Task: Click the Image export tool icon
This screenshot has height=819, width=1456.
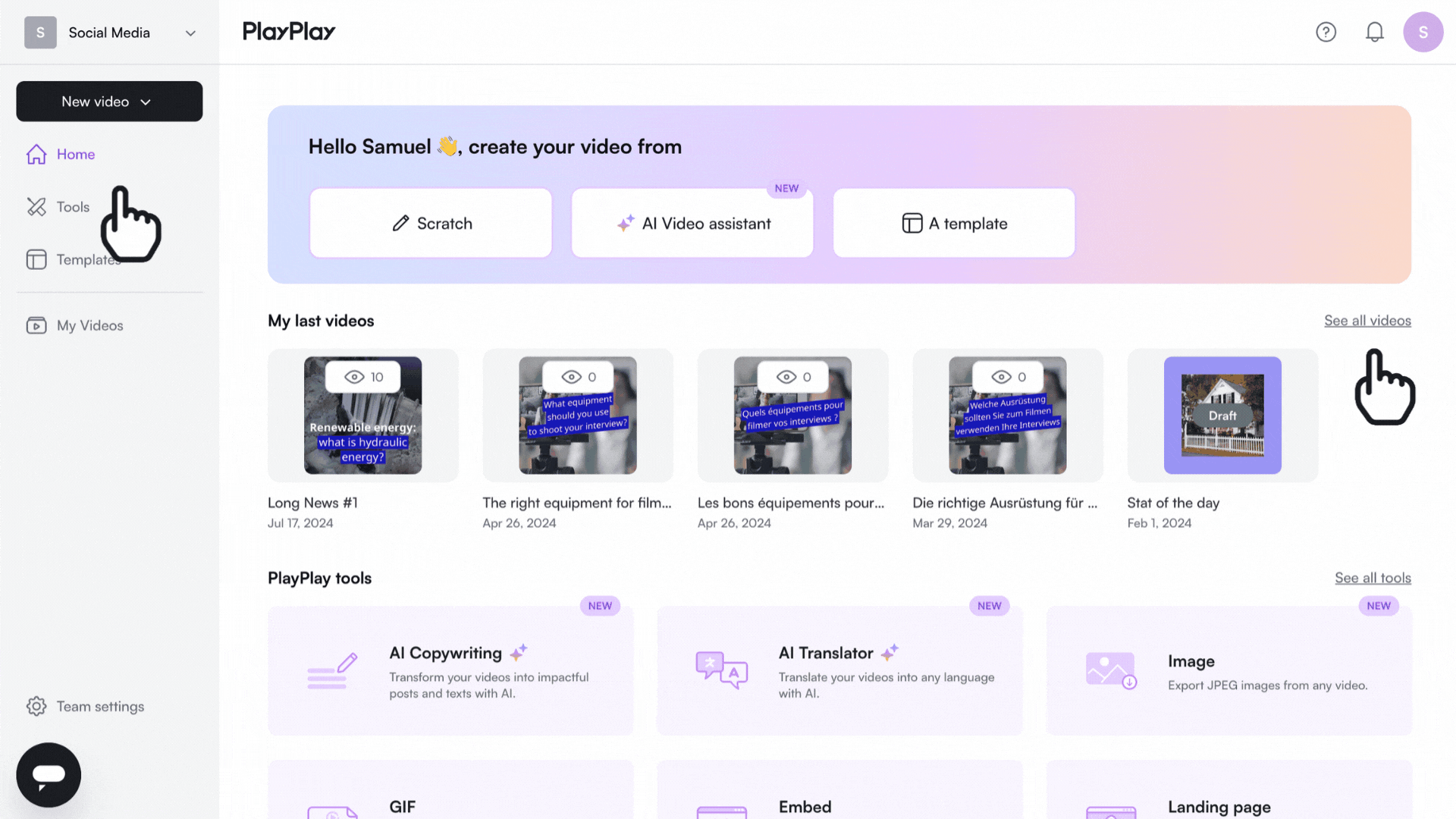Action: tap(1110, 670)
